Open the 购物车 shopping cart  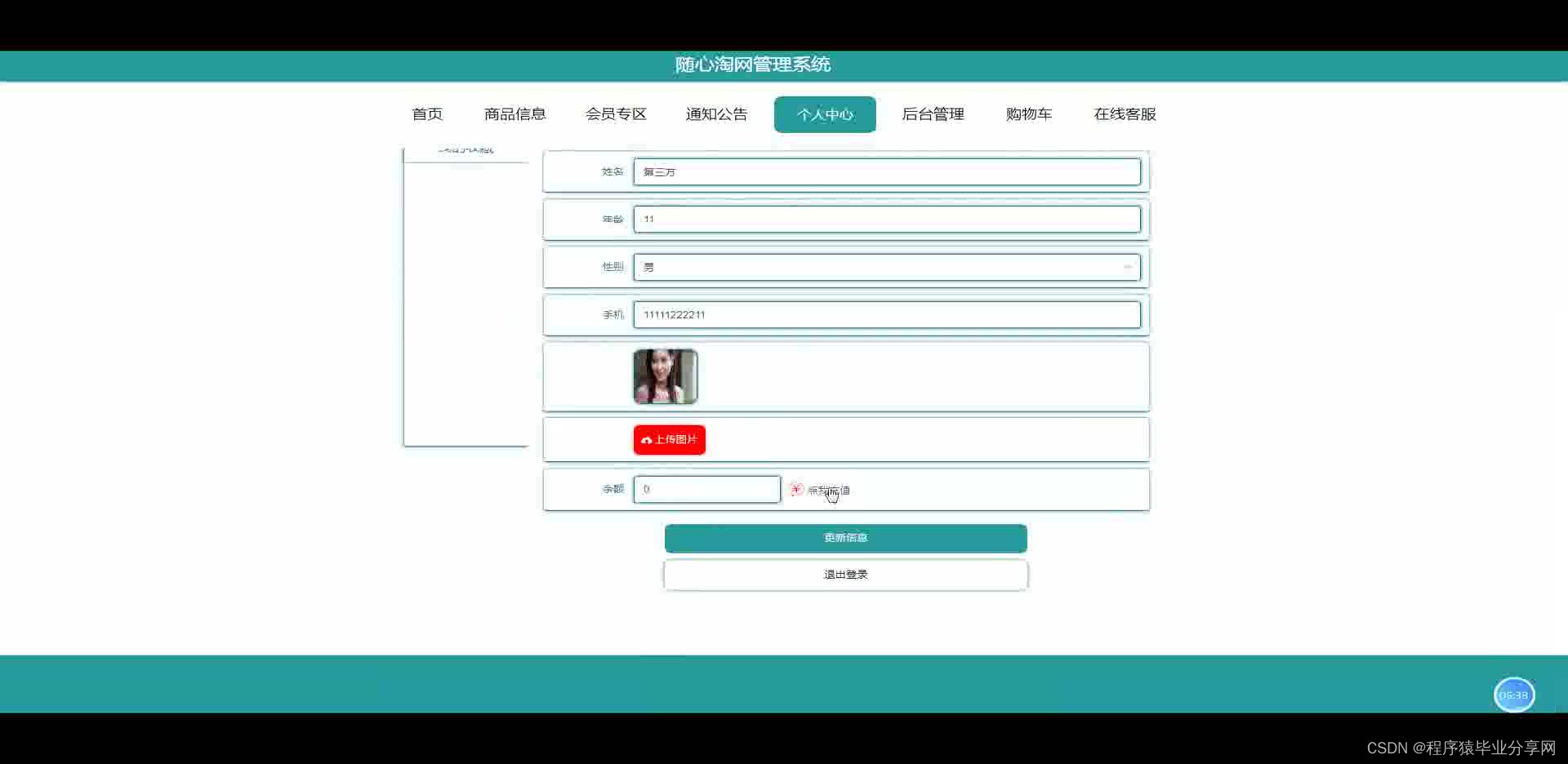pos(1029,114)
